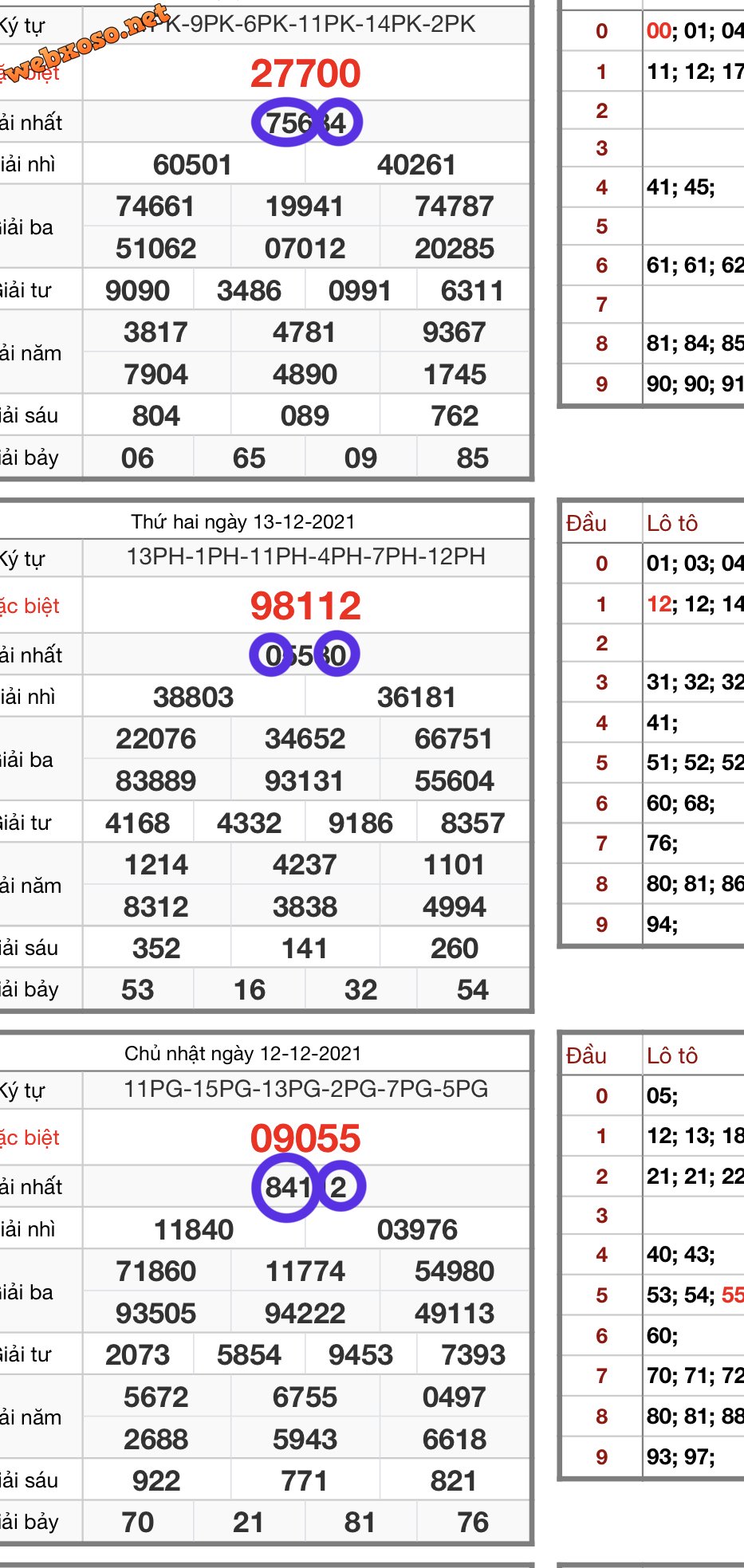
Task: Tap fifth prize number 4237
Action: coord(305,865)
